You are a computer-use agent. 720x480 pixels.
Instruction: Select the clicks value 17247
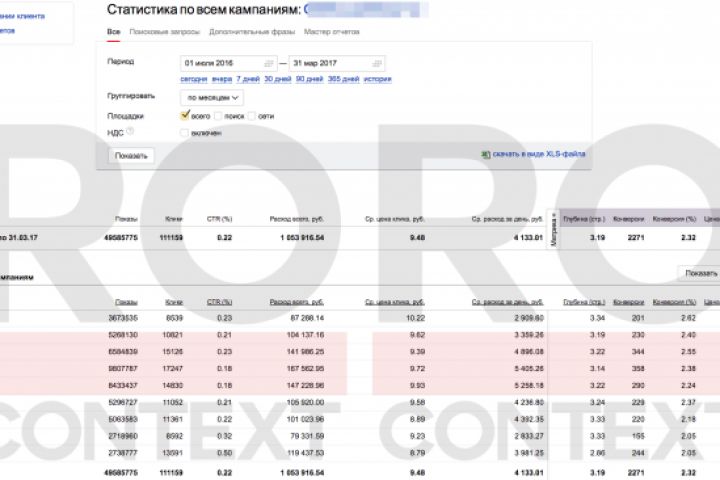[173, 368]
